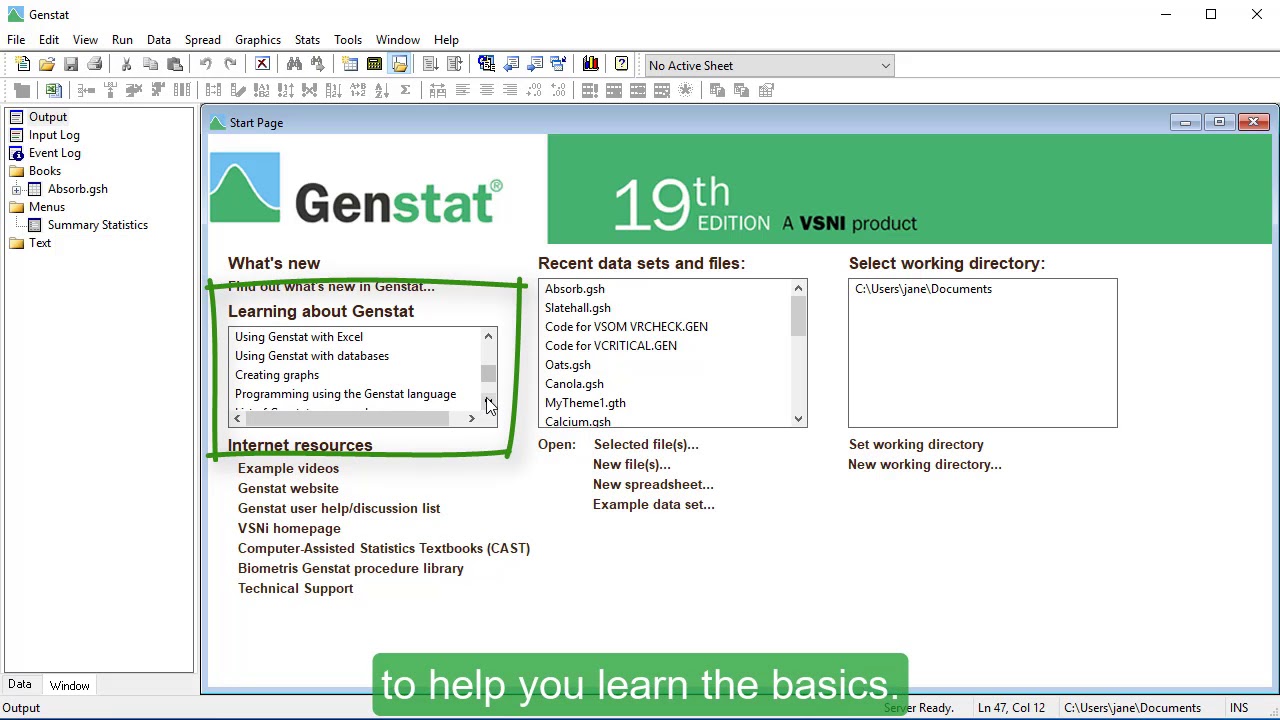1280x720 pixels.
Task: Select Output in the left tree
Action: click(x=48, y=117)
